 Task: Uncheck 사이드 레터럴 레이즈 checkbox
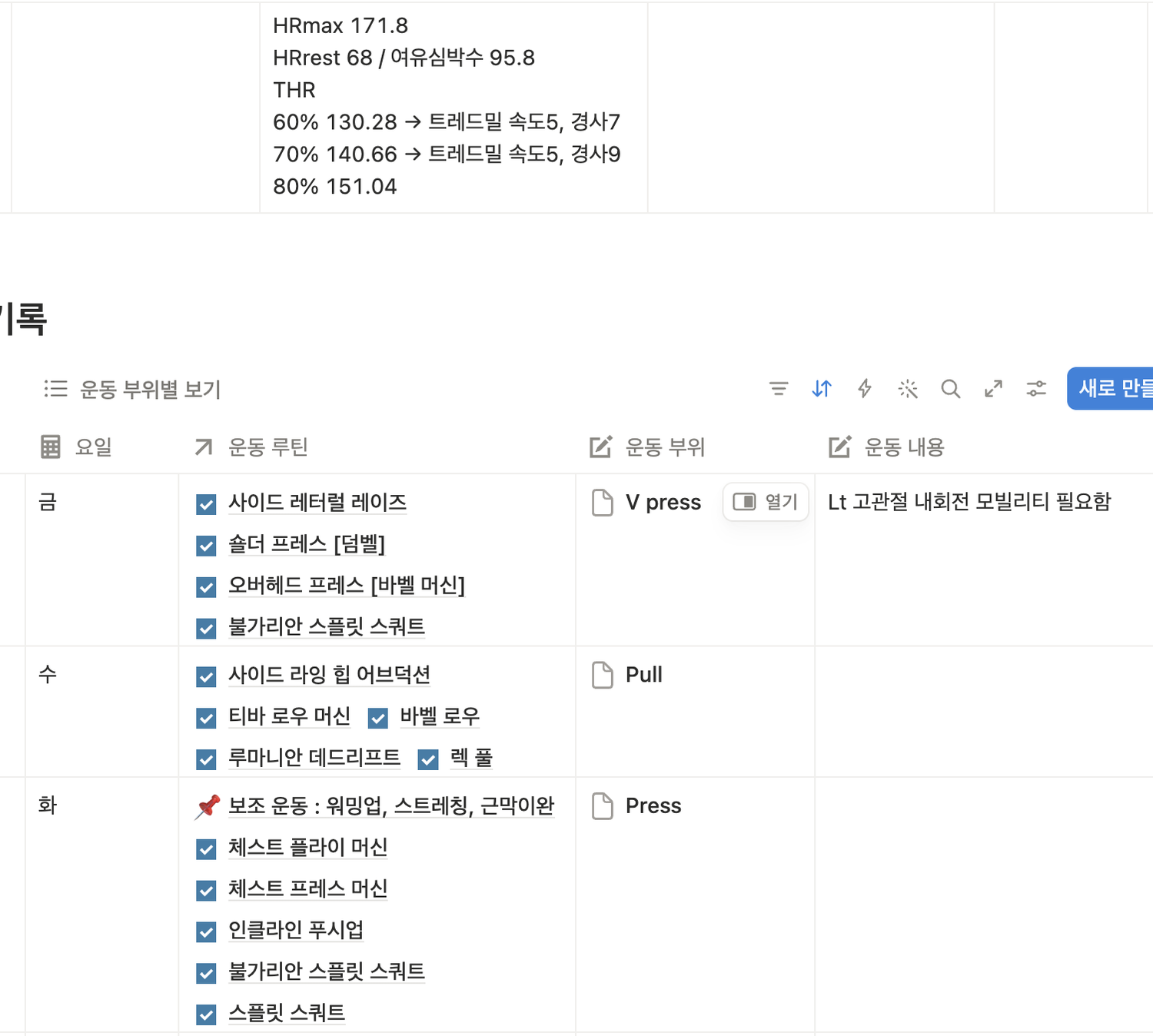pos(206,504)
